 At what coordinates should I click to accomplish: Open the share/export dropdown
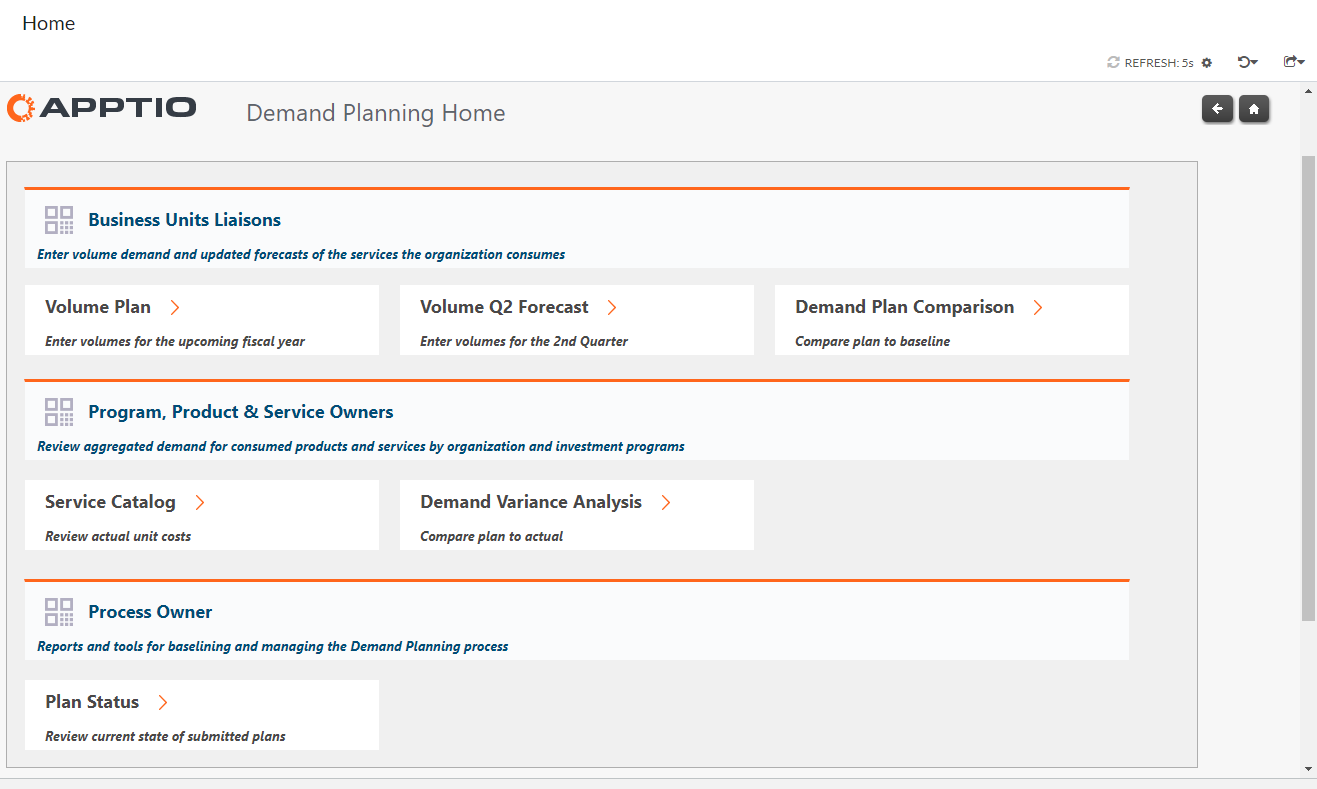(x=1294, y=62)
